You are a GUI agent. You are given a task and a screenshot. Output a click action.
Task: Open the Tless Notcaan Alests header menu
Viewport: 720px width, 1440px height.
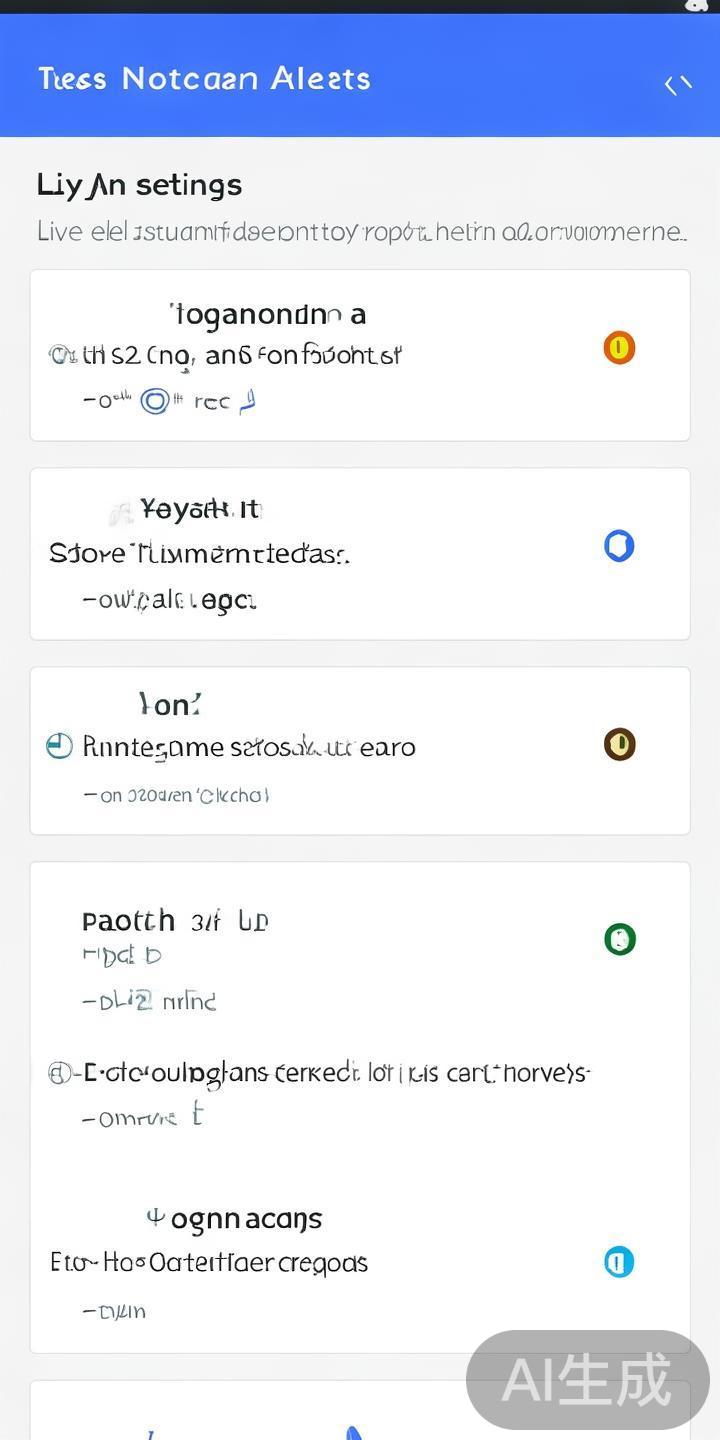[x=204, y=78]
